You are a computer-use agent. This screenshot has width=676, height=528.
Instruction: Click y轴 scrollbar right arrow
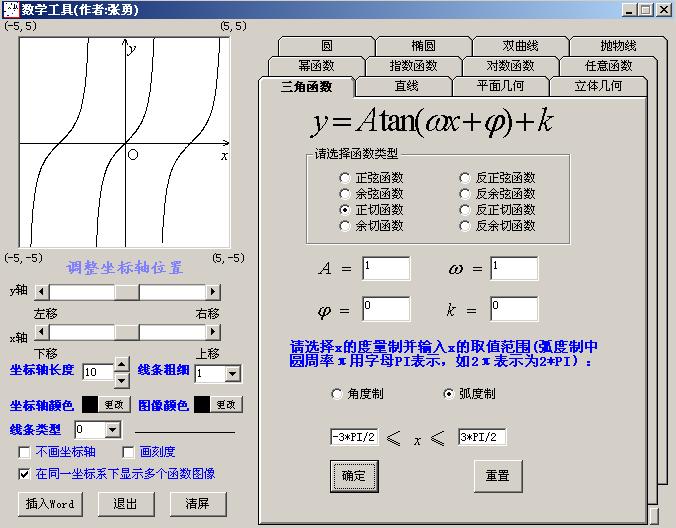point(213,292)
